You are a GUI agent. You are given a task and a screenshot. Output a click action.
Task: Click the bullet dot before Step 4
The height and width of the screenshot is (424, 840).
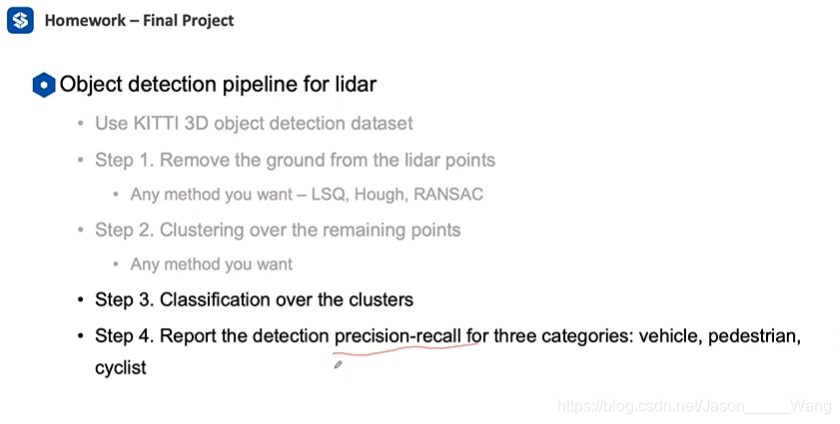click(80, 336)
